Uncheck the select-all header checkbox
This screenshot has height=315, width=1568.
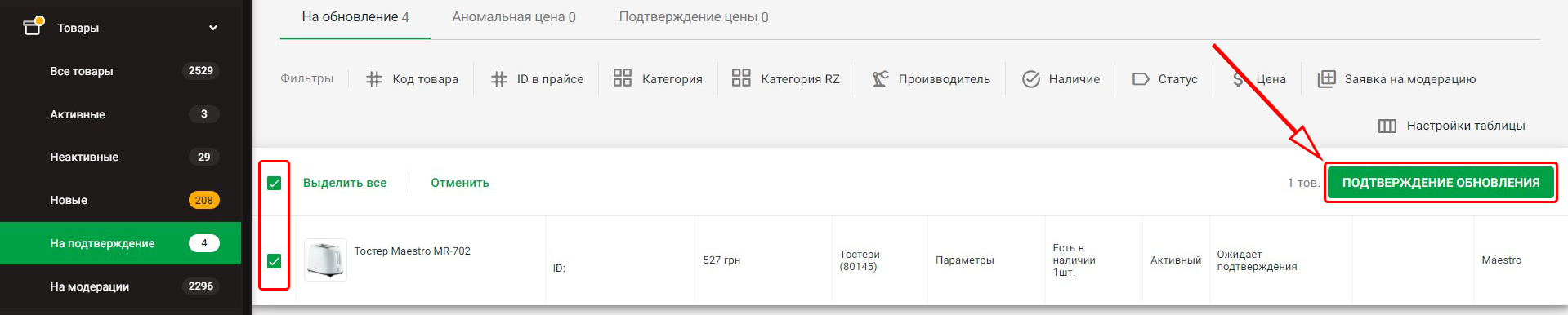pos(275,183)
